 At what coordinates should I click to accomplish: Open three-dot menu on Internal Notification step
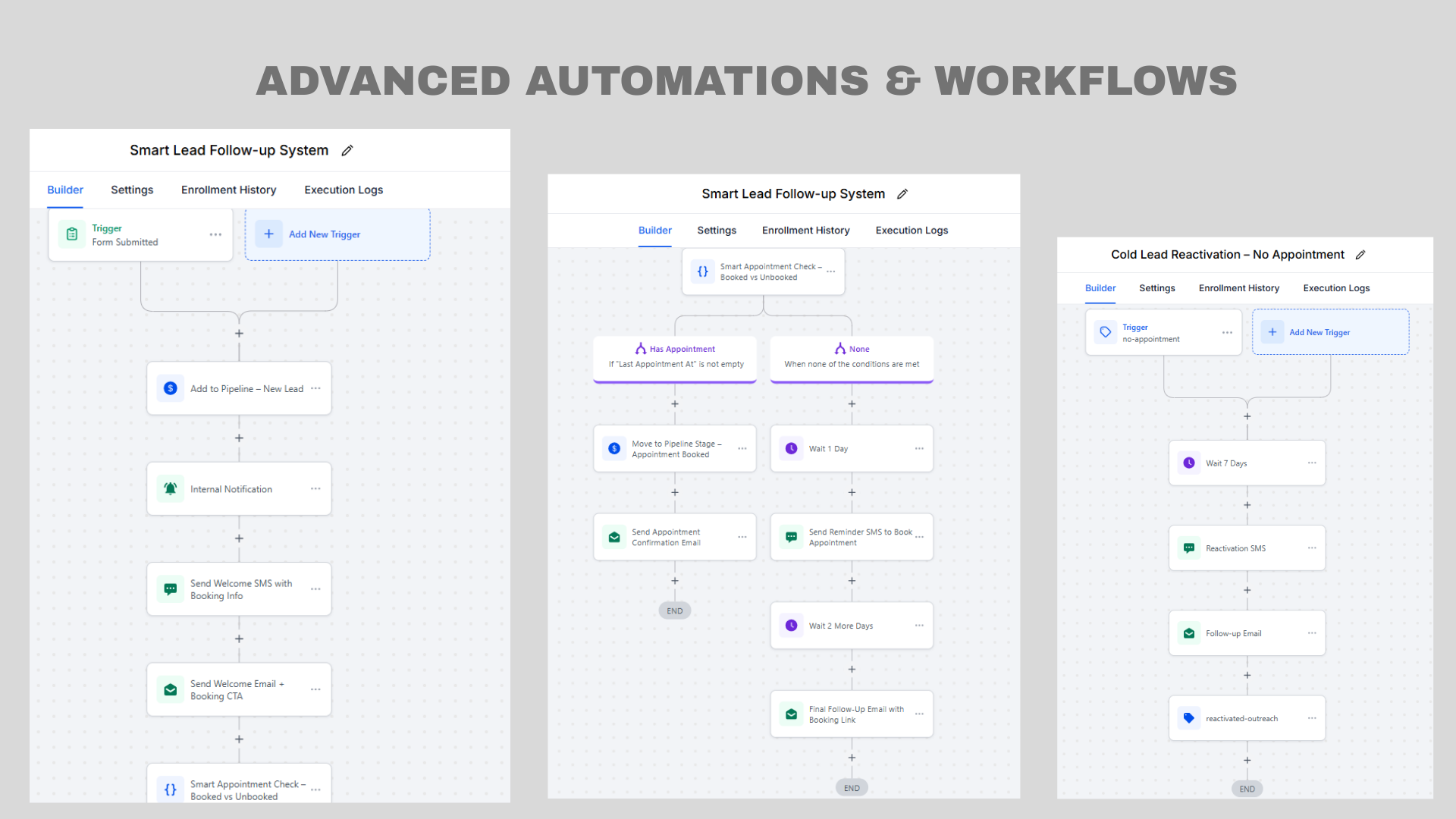click(x=315, y=489)
